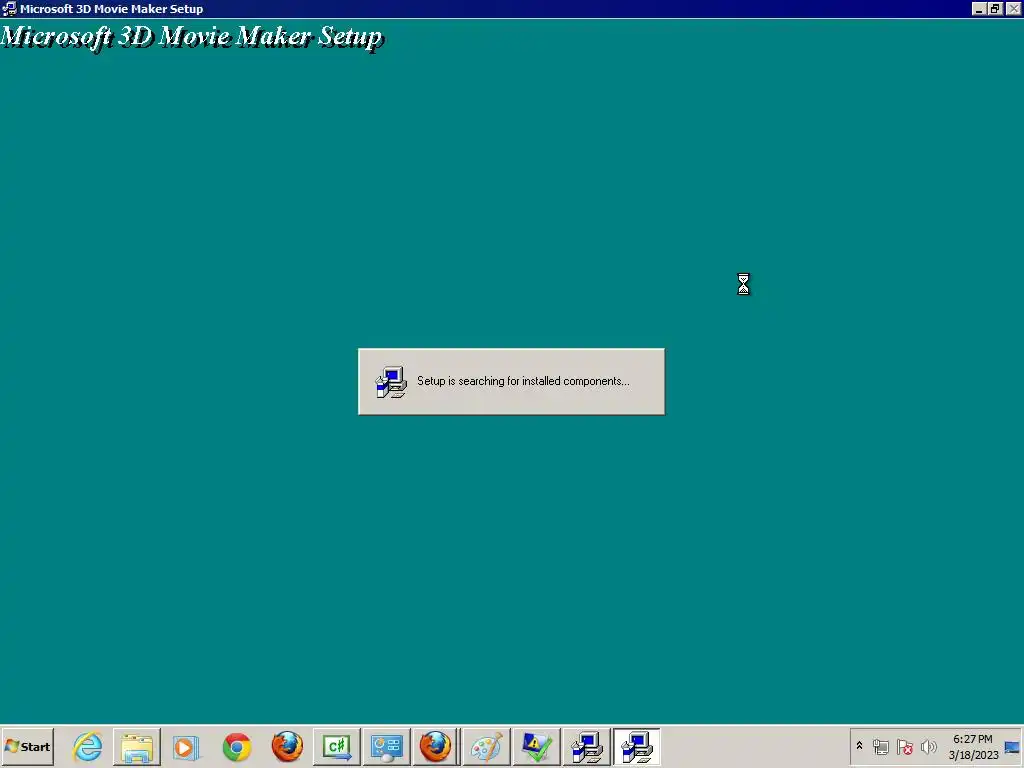Open the network status tray icon

880,746
